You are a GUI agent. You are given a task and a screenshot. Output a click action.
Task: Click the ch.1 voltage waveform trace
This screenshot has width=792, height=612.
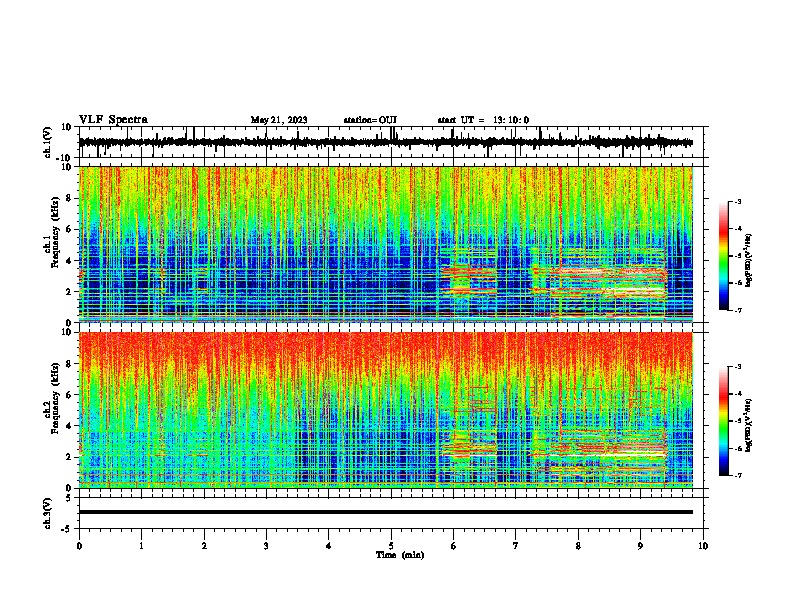click(385, 142)
